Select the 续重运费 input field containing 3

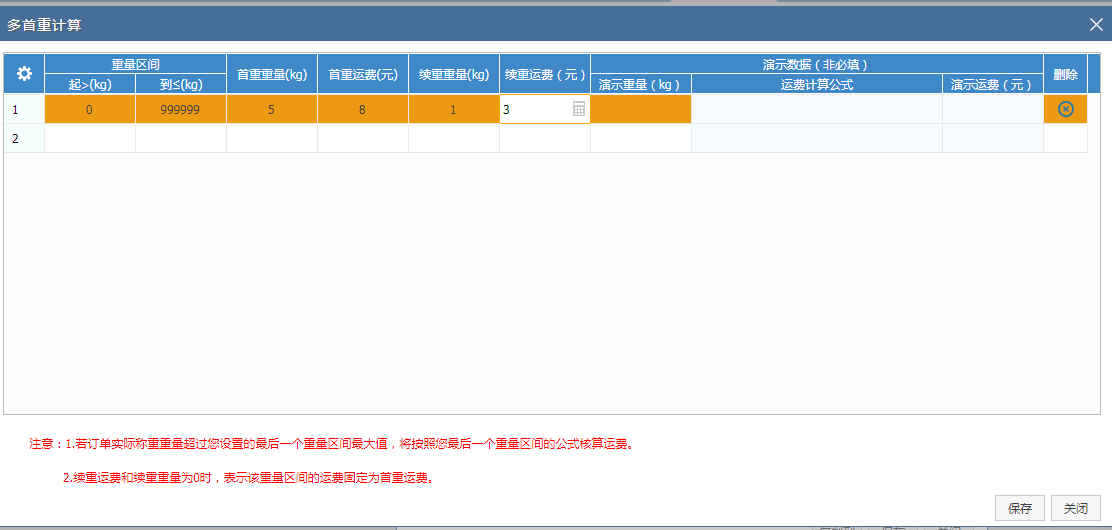[545, 109]
